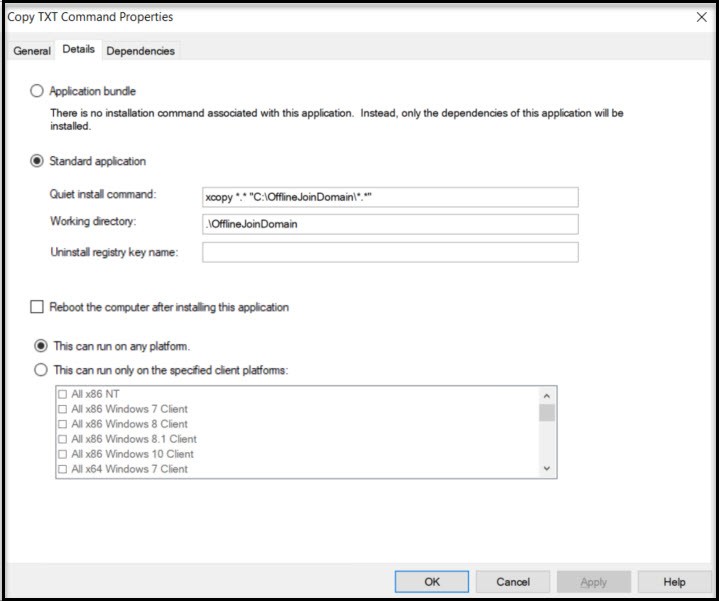The image size is (719, 601).
Task: Open the Details tab
Action: click(x=78, y=49)
